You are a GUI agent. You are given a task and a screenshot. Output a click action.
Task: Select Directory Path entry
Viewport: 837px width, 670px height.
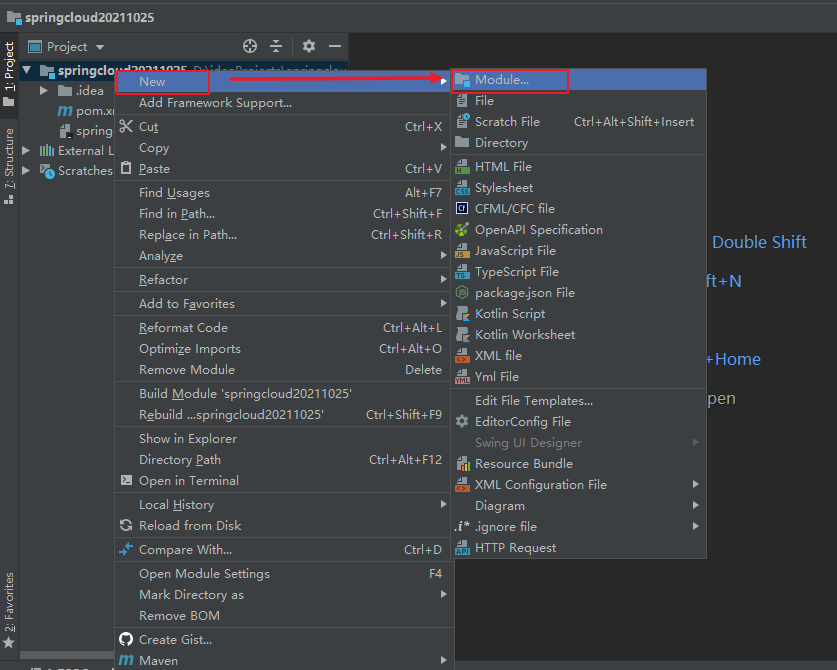(283, 460)
